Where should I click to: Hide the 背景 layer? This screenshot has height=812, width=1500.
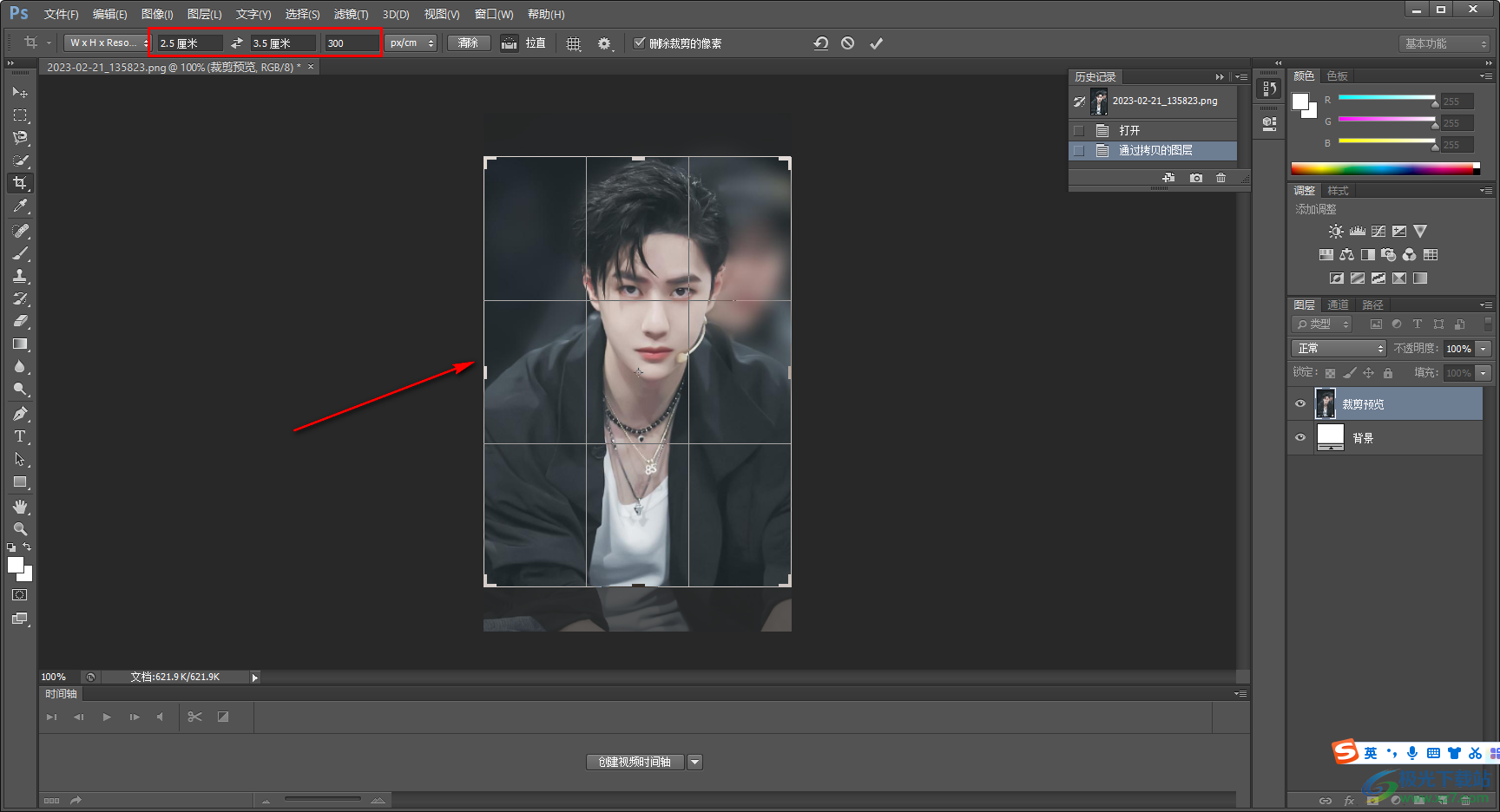tap(1300, 438)
